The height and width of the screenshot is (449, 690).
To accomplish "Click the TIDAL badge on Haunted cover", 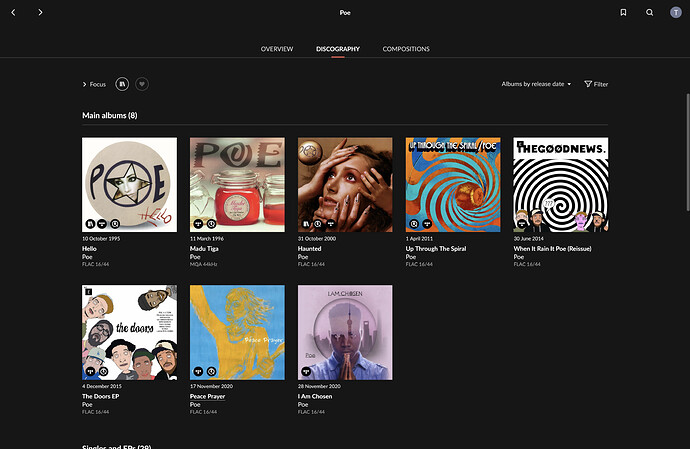I will (330, 224).
